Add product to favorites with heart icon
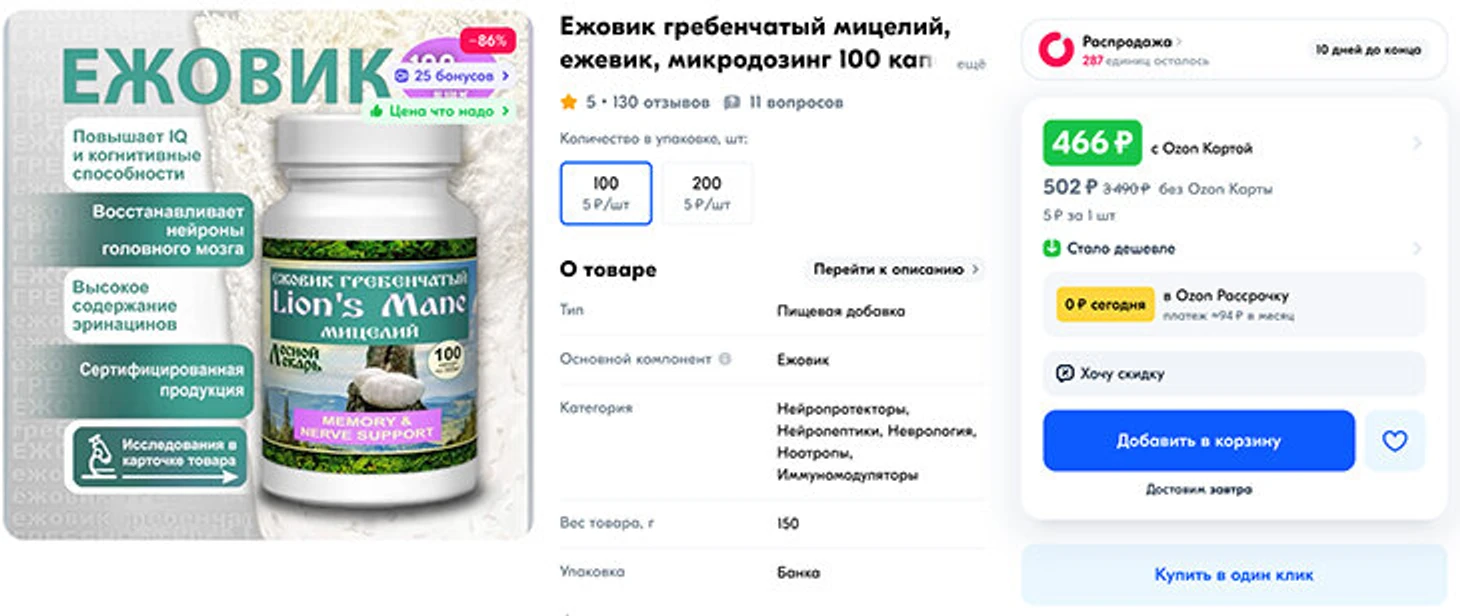 coord(1395,440)
